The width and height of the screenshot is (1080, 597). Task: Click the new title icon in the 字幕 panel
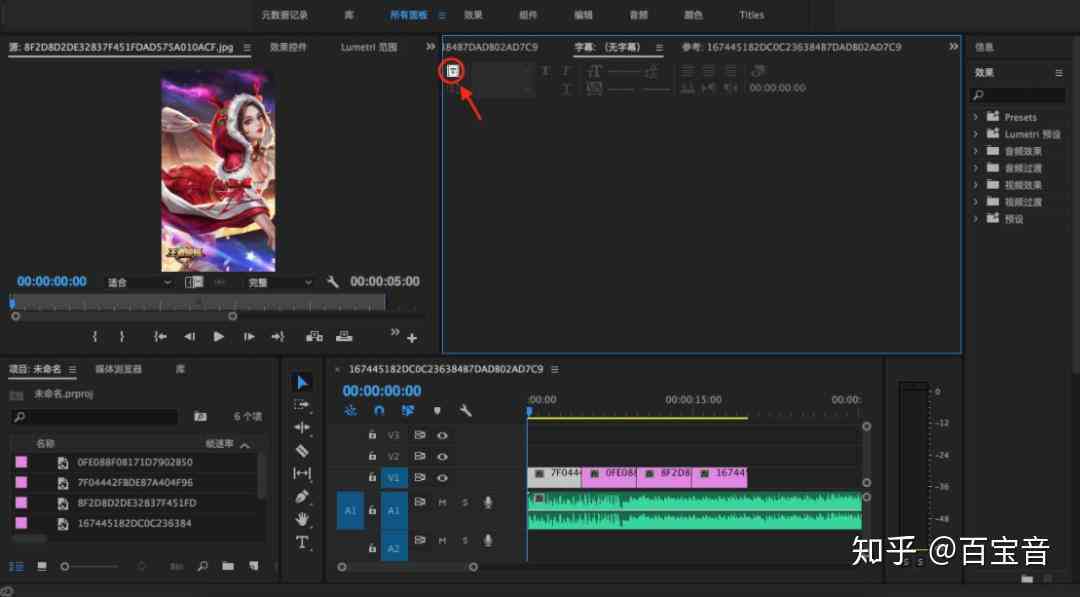[x=453, y=71]
